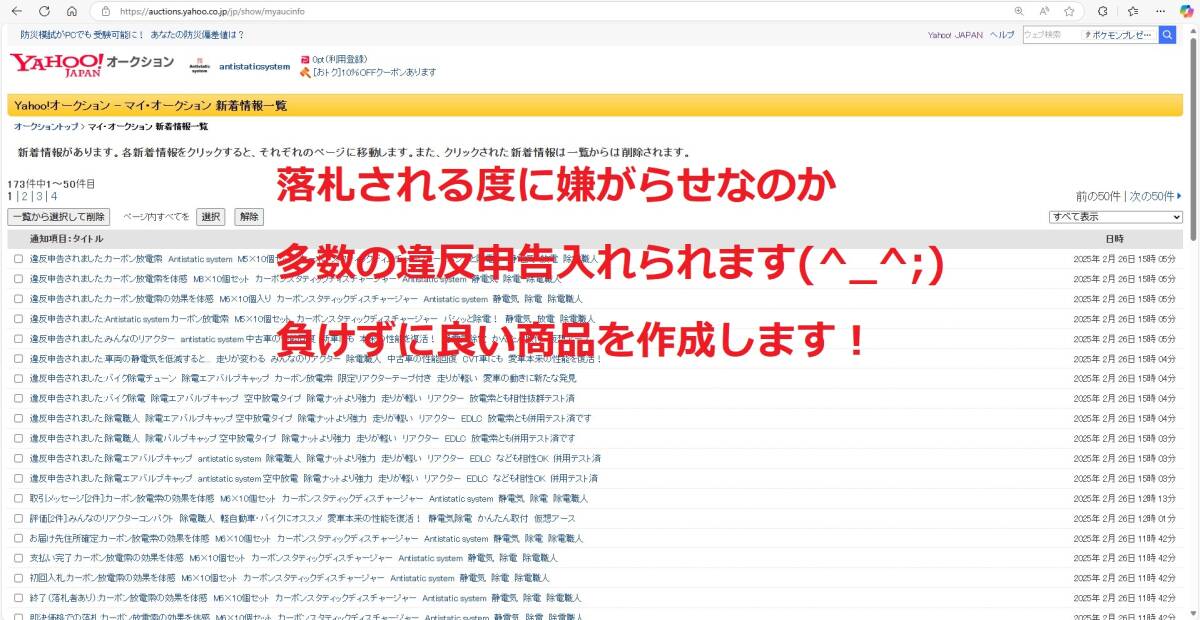The image size is (1200, 620).
Task: Click the 2025年 2月 26日 12時 13分 date cell
Action: pyautogui.click(x=1124, y=498)
